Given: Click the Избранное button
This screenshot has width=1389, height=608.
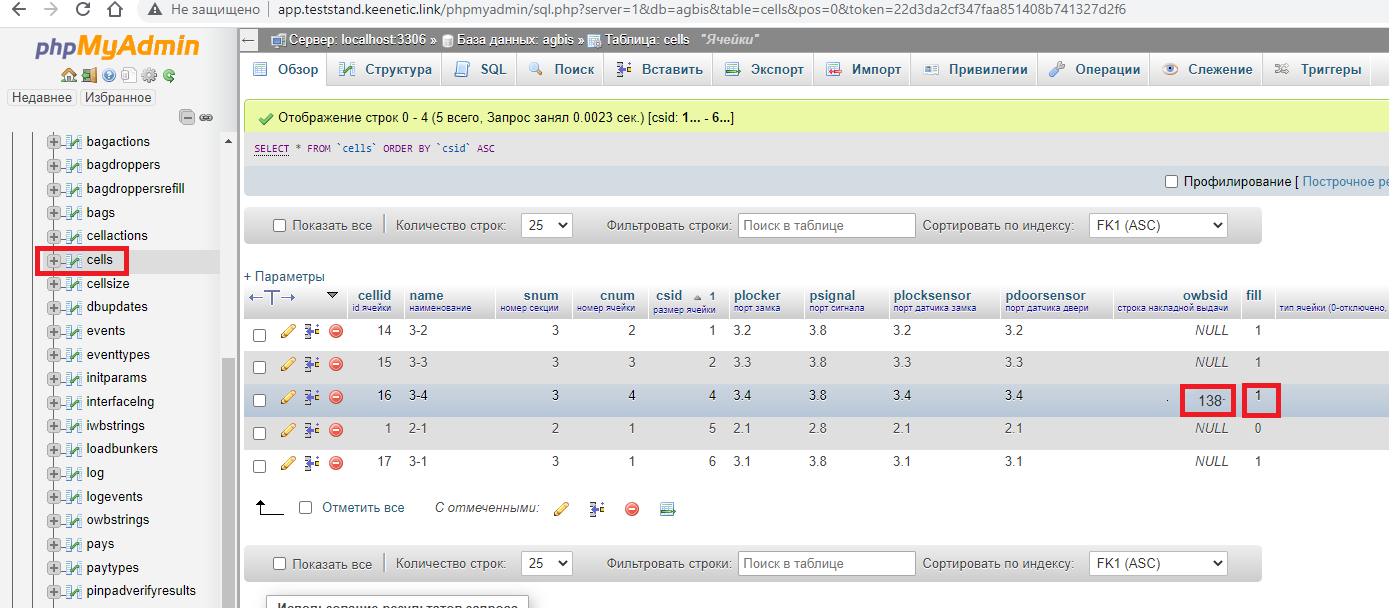Looking at the screenshot, I should [118, 98].
